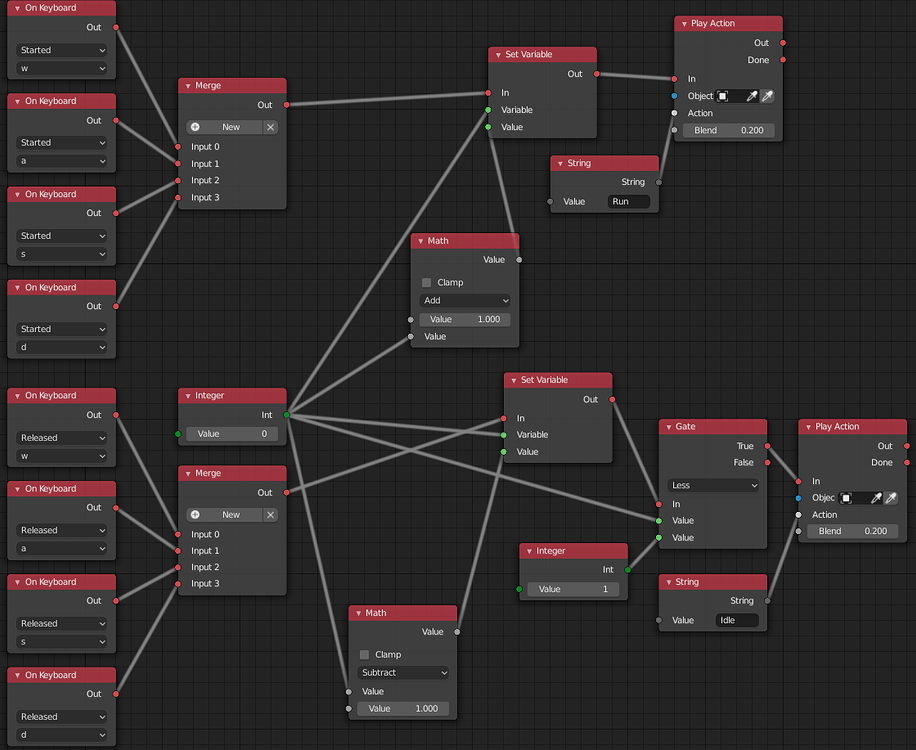Click the eyedropper icon in top Play Action Object field
This screenshot has height=750, width=916.
(x=752, y=96)
